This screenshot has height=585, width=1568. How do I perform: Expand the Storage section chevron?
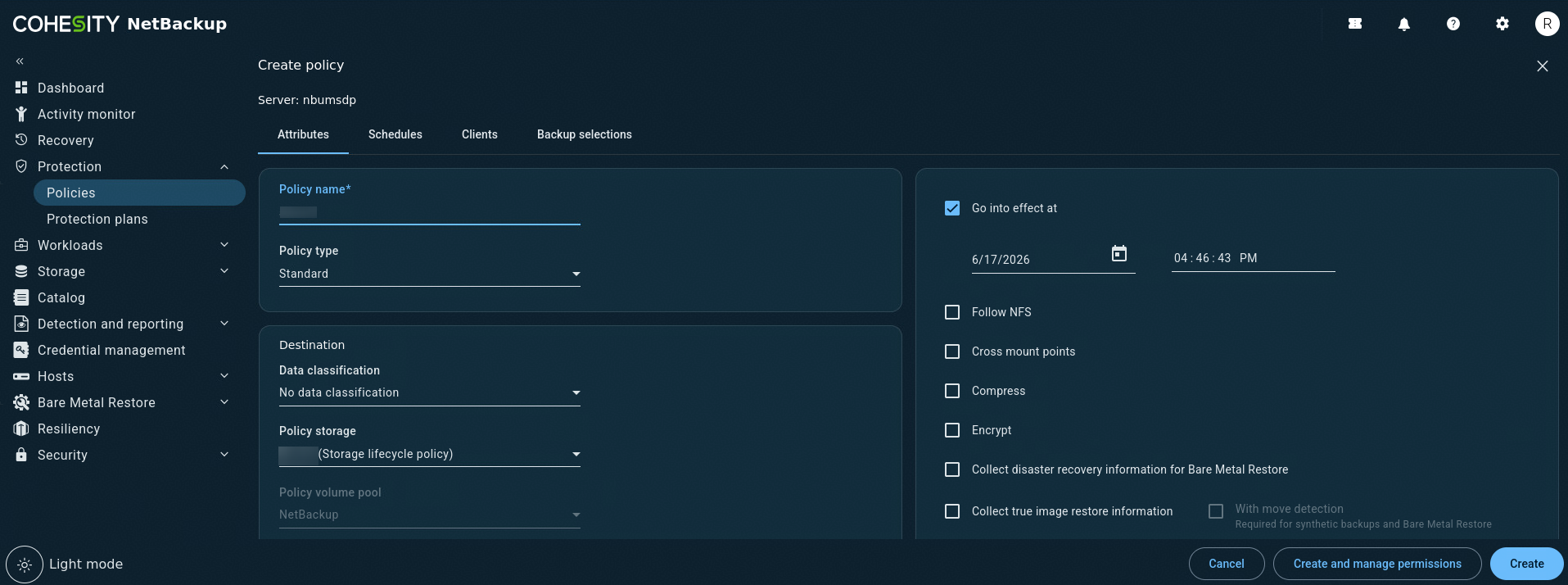pos(224,271)
